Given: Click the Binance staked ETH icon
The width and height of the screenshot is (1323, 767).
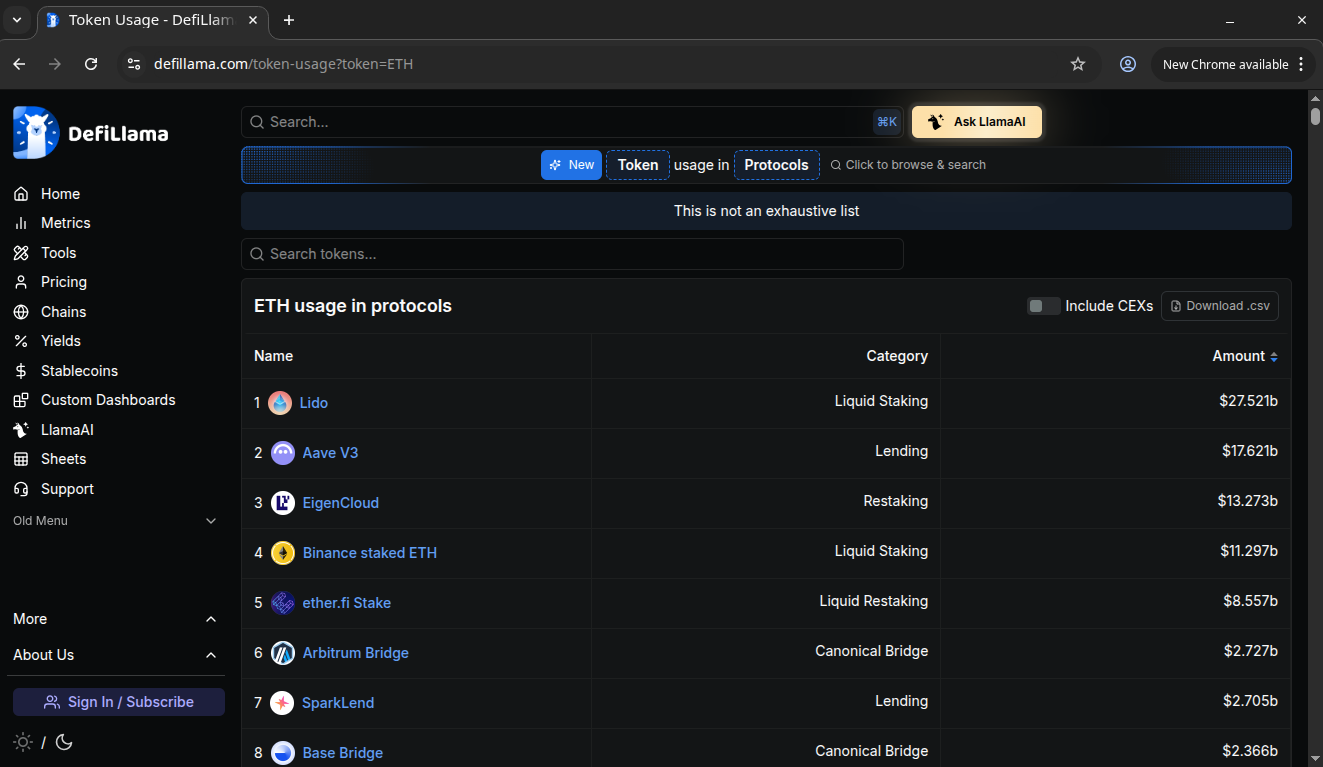Looking at the screenshot, I should (x=283, y=553).
